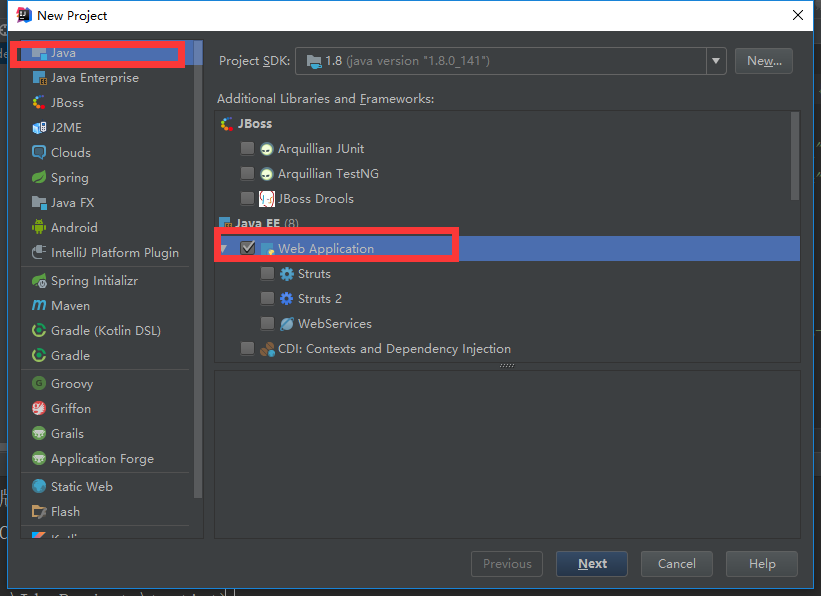Tick the Struts checkbox
The width and height of the screenshot is (821, 596).
[x=267, y=273]
